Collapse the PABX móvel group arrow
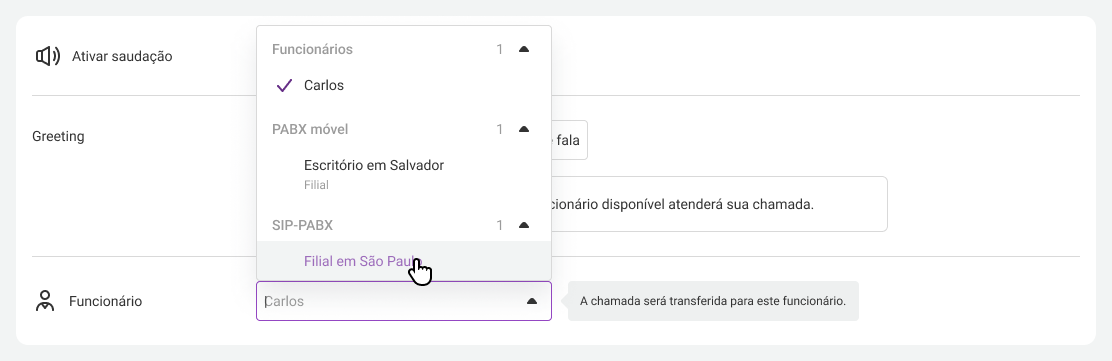 click(x=524, y=130)
